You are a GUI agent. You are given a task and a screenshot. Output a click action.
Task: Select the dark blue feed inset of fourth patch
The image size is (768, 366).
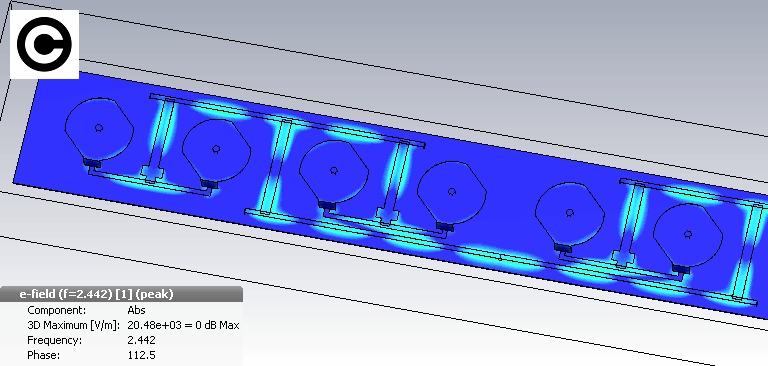(x=444, y=226)
